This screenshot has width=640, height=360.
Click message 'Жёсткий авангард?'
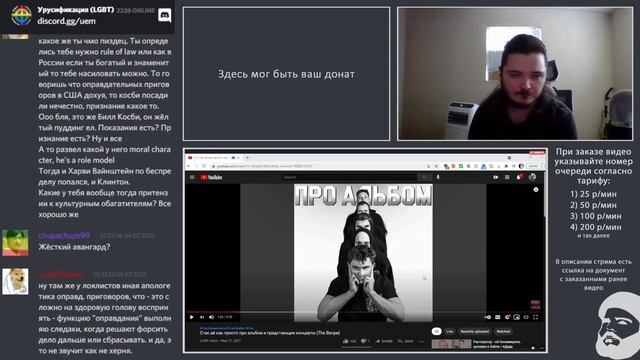74,247
